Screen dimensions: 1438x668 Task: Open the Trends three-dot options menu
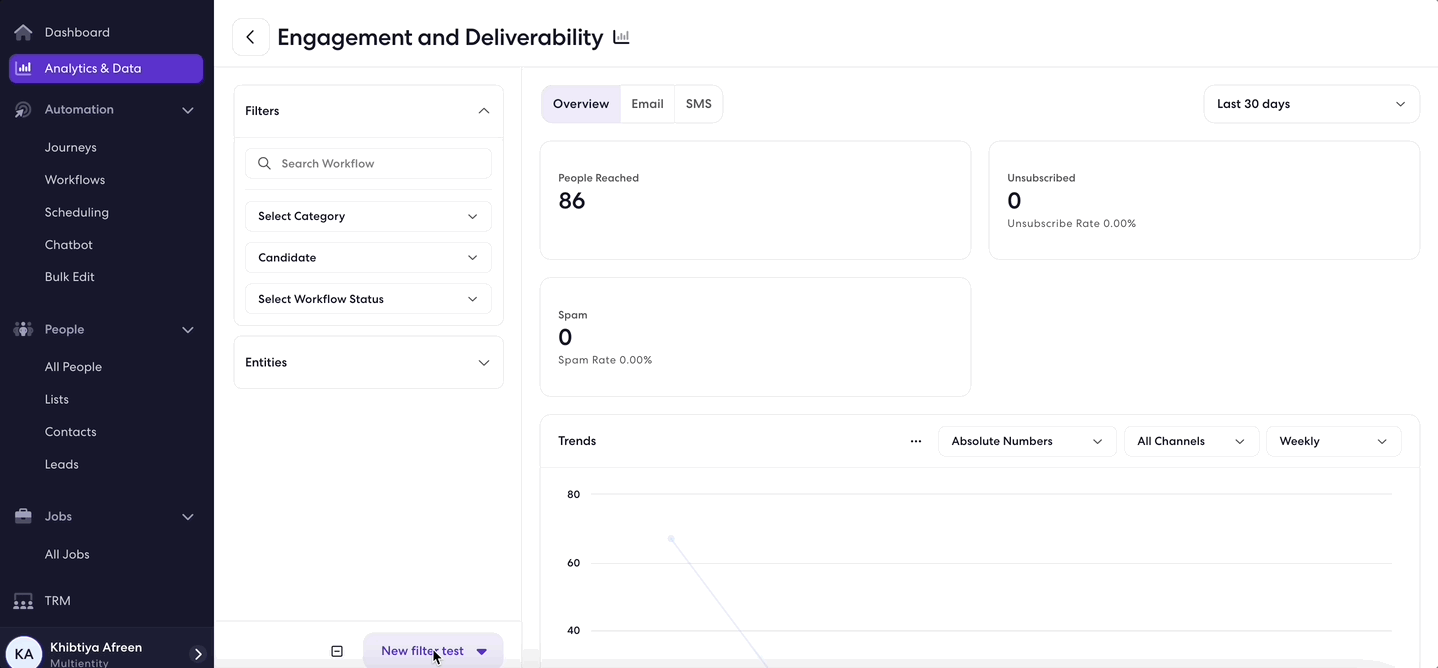coord(916,441)
